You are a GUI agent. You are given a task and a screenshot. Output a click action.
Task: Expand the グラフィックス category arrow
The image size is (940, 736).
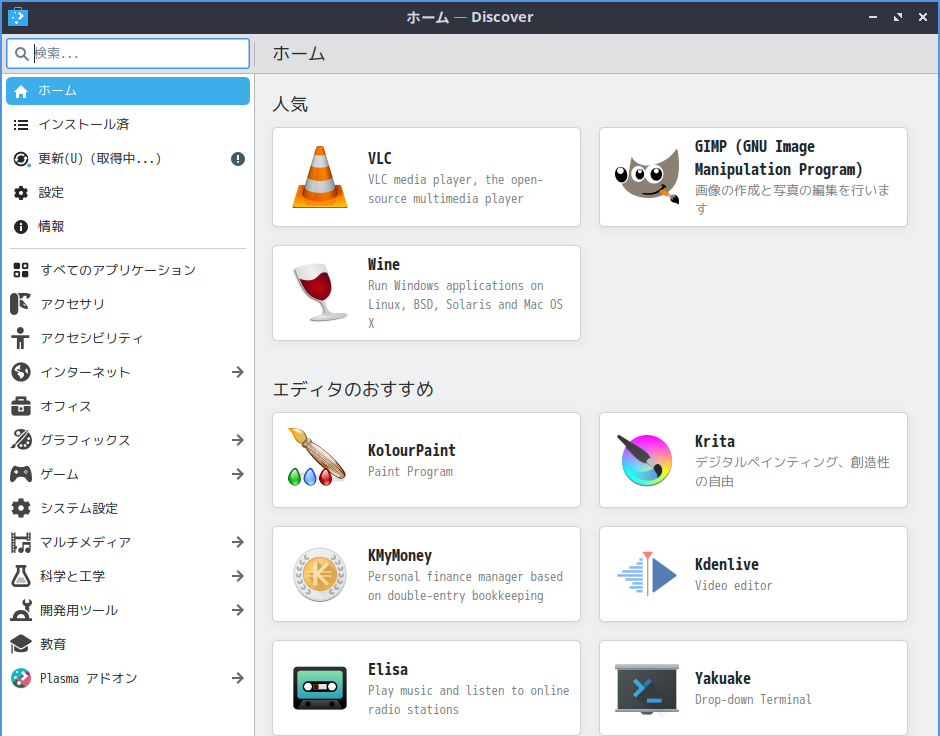coord(238,440)
